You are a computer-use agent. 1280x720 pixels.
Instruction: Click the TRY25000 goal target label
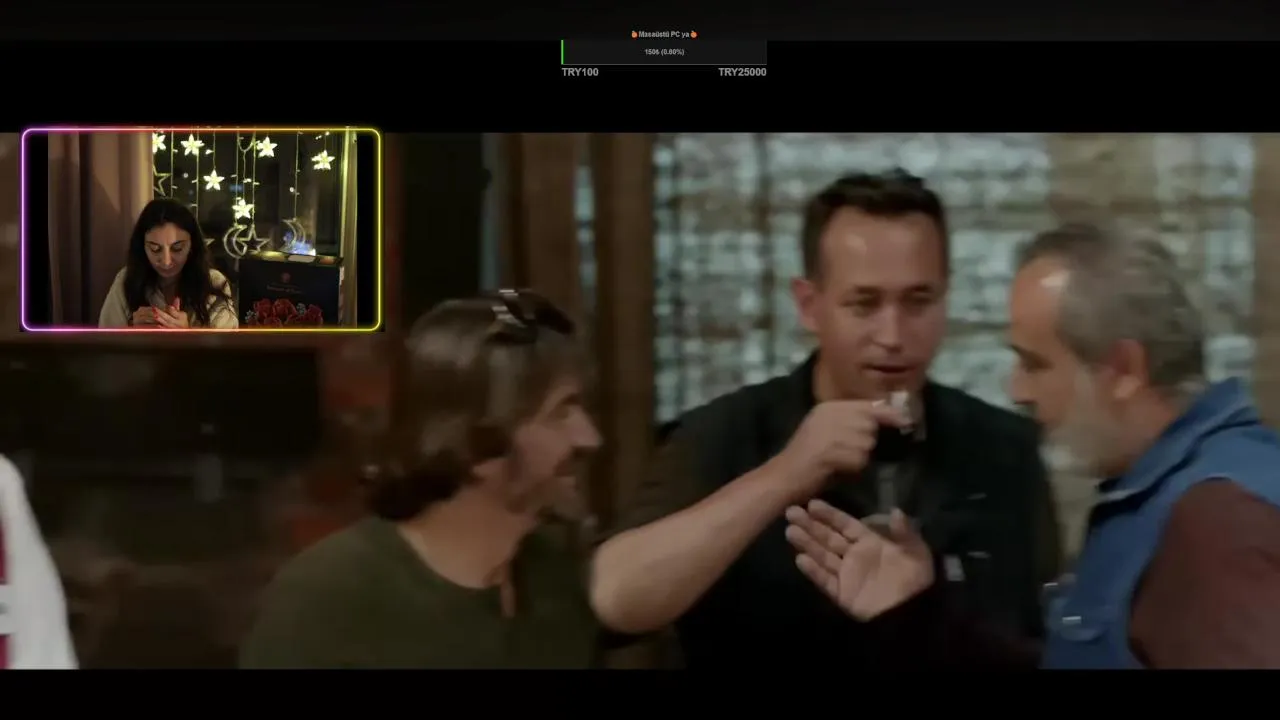[x=742, y=72]
